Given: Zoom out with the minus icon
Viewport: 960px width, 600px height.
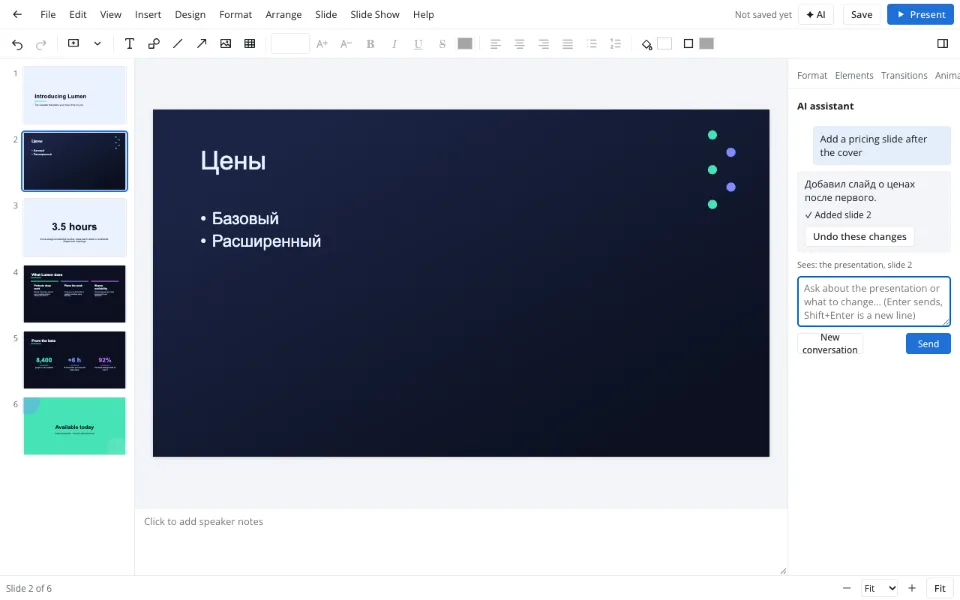Looking at the screenshot, I should [x=847, y=588].
